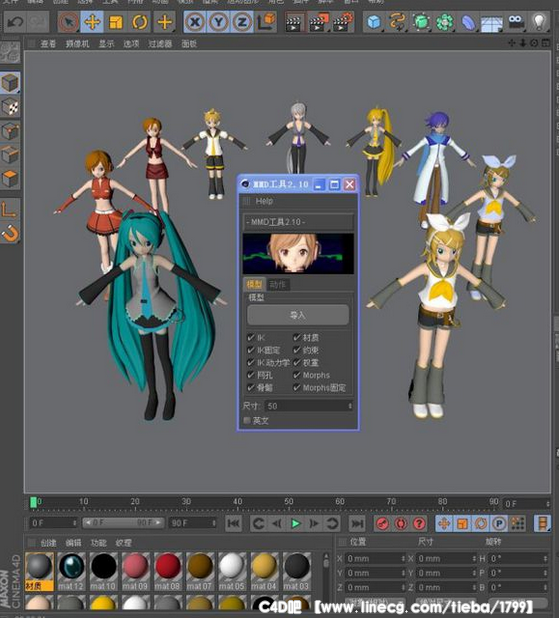This screenshot has height=624, width=559.
Task: Toggle the Y axis lock
Action: (x=218, y=21)
